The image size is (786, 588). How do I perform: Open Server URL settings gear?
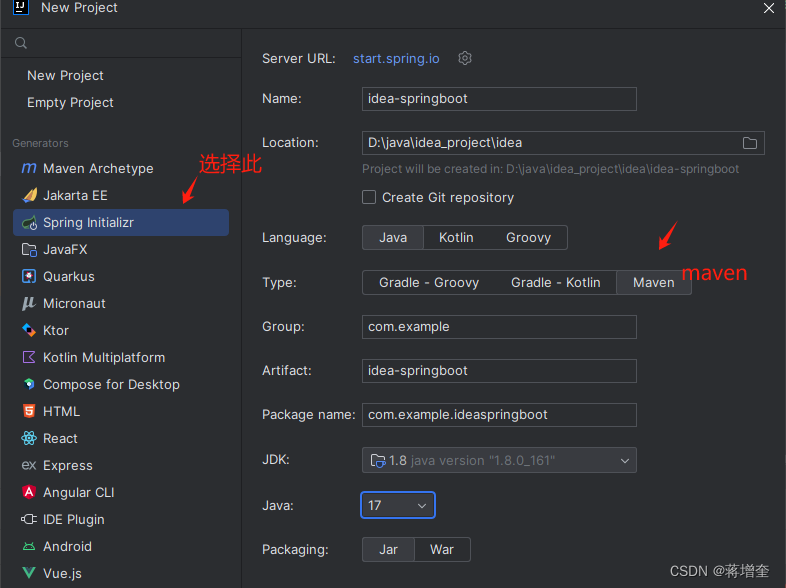(465, 58)
